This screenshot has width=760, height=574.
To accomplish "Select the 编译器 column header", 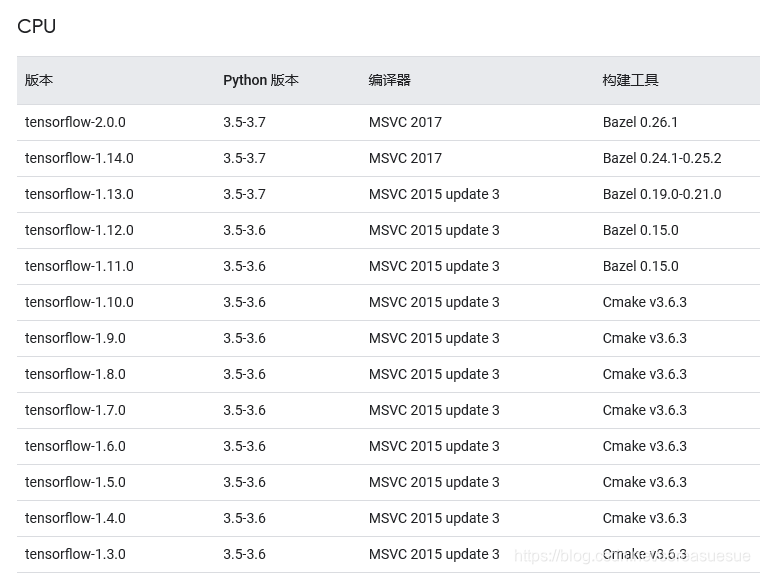I will 389,80.
